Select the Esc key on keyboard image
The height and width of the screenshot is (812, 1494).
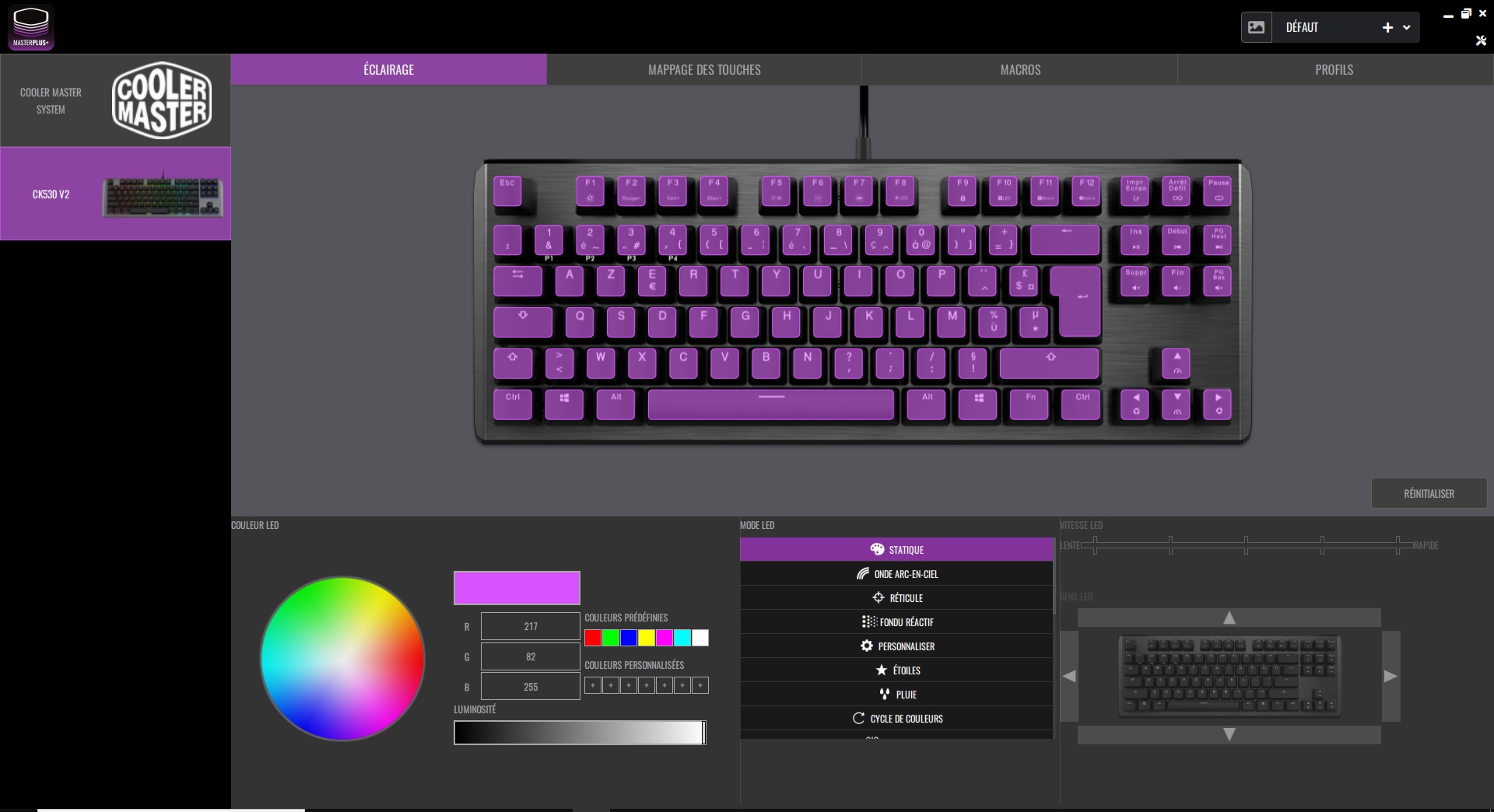coord(507,190)
